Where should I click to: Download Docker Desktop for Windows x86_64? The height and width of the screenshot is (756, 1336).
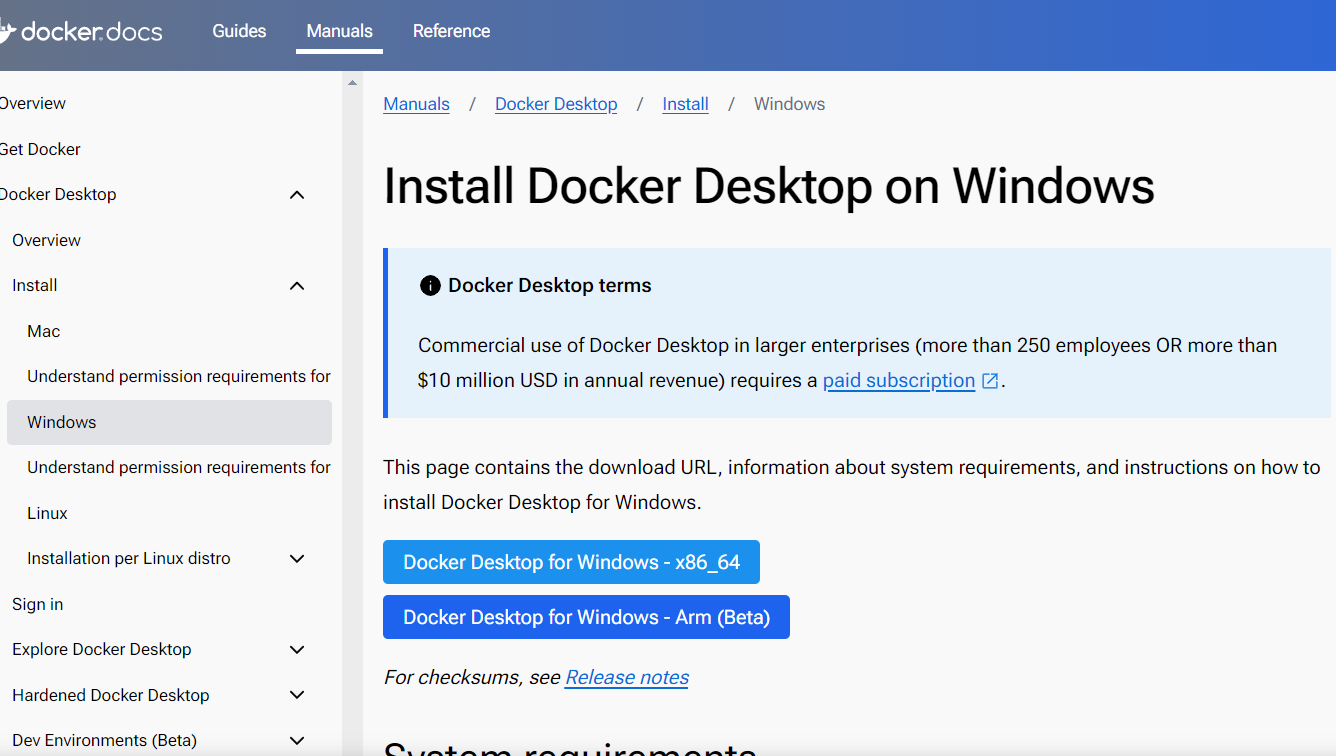click(571, 562)
